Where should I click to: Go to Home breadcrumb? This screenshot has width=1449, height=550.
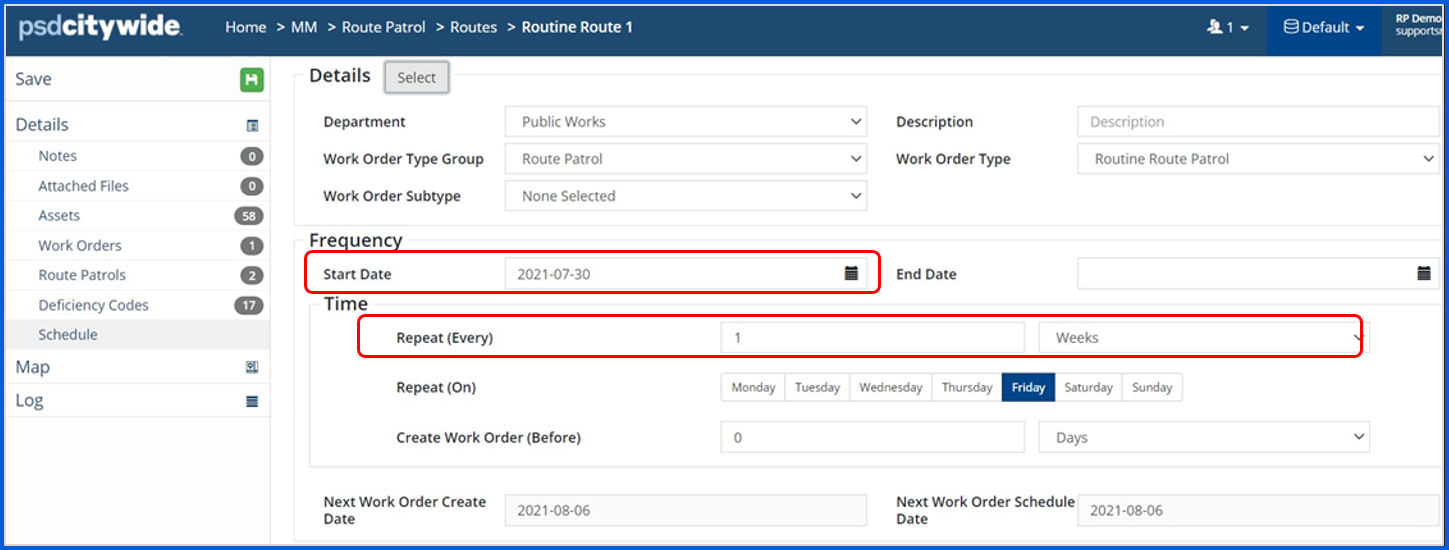point(245,28)
